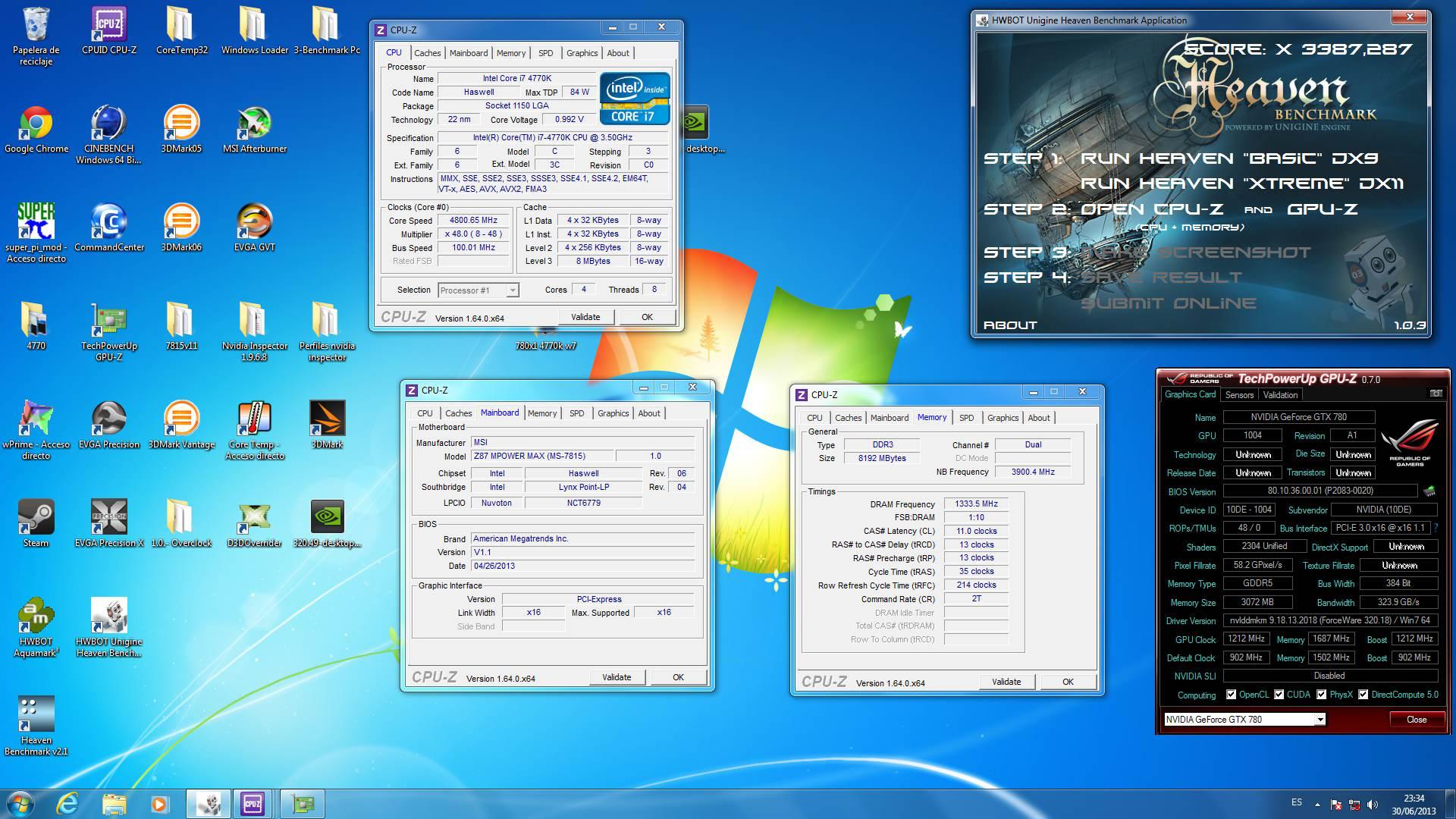The height and width of the screenshot is (819, 1456).
Task: Show hidden system tray icons arrow
Action: tap(1317, 804)
